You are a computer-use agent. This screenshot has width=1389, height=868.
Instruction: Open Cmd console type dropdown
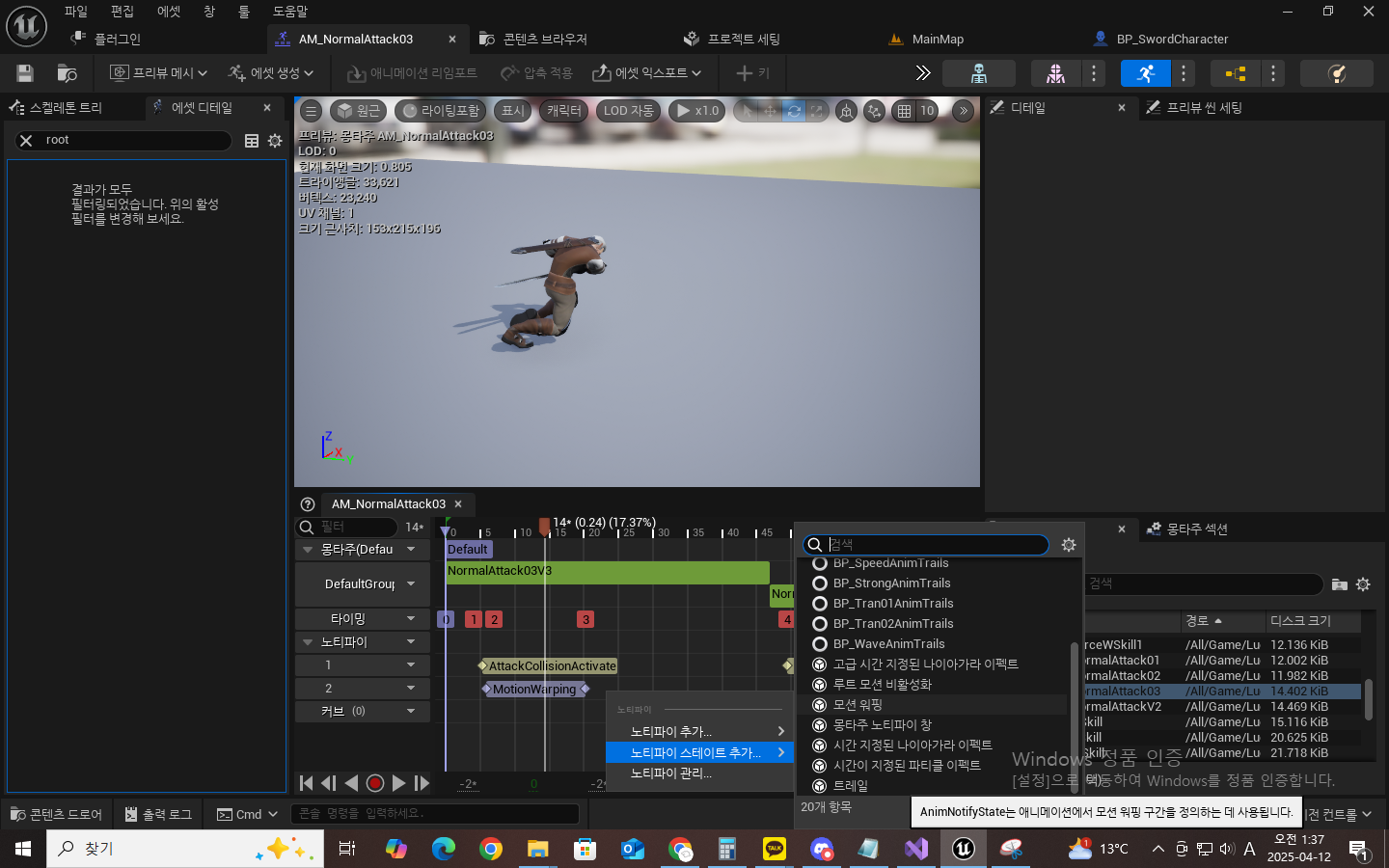click(247, 814)
